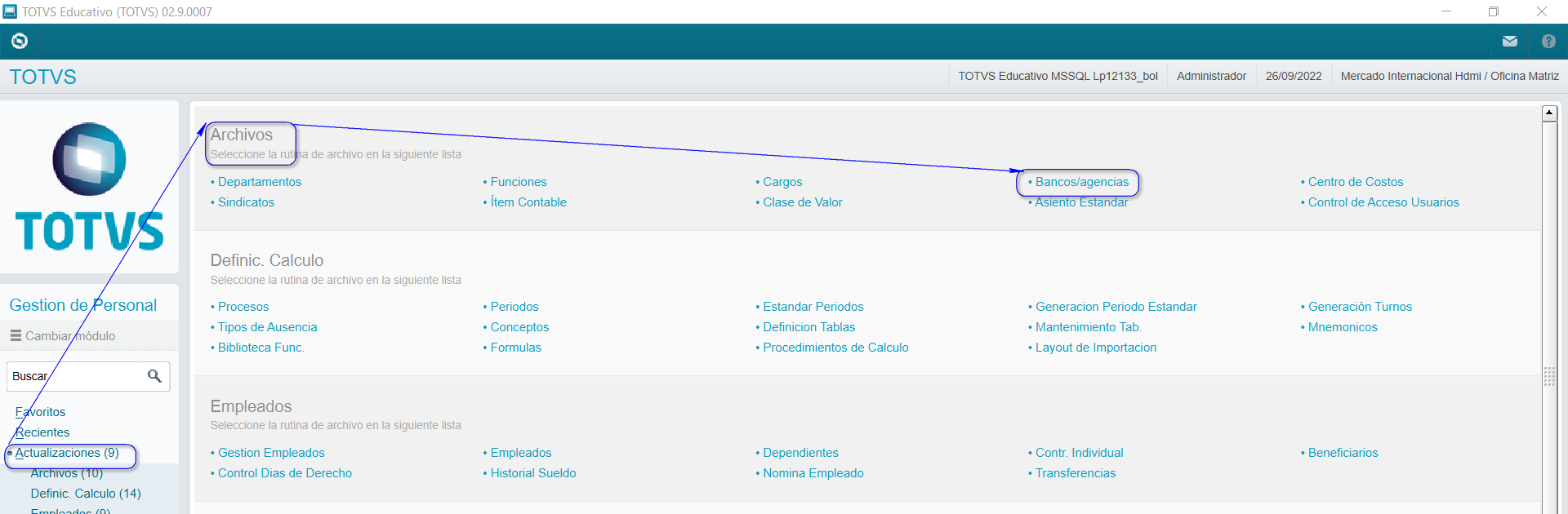Open Formulas routine

tap(516, 348)
